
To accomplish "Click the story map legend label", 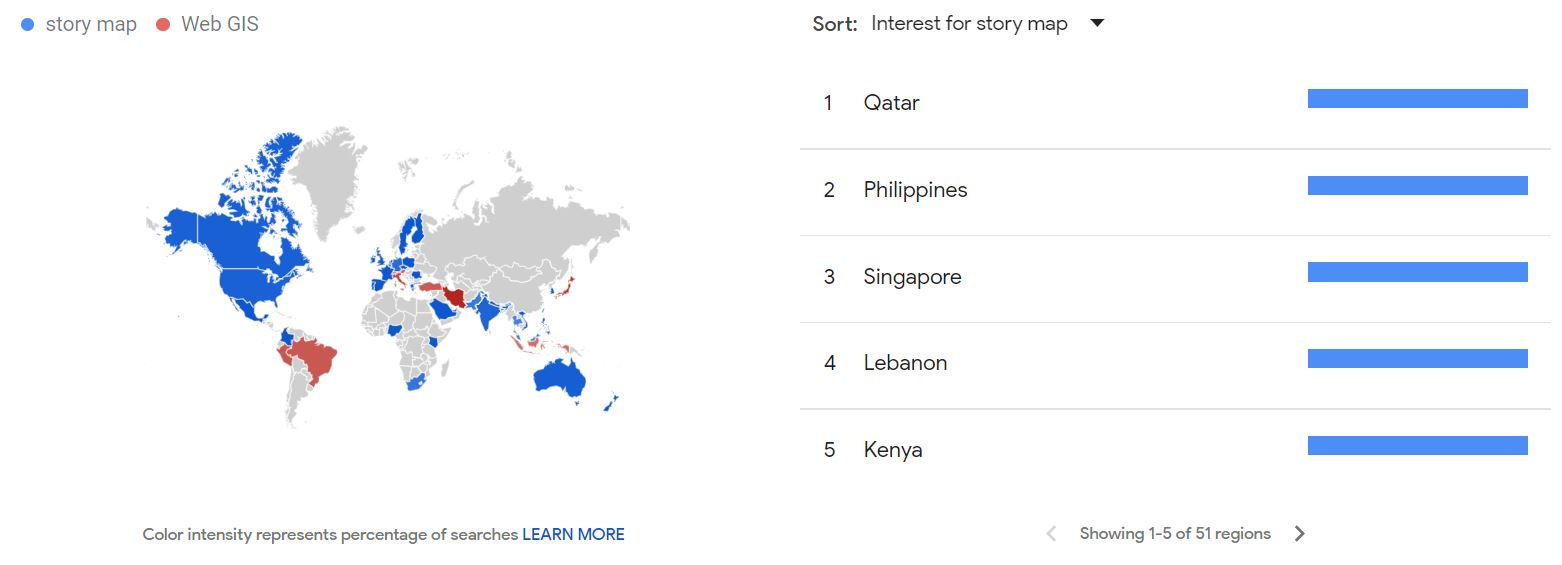I will point(91,25).
